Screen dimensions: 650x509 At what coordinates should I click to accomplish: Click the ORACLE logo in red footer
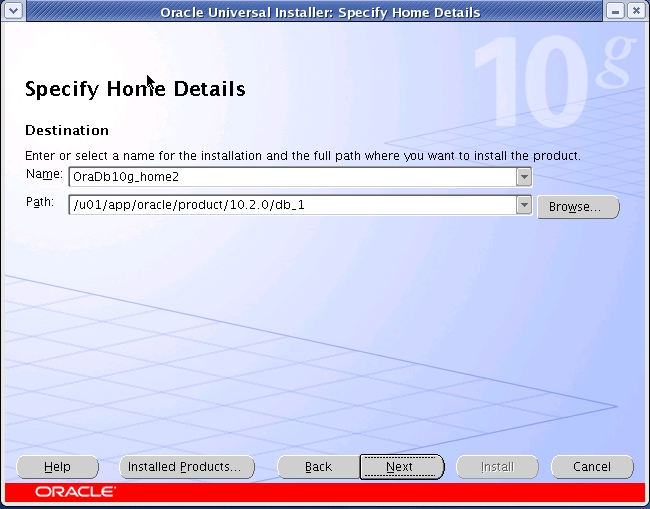click(x=75, y=492)
